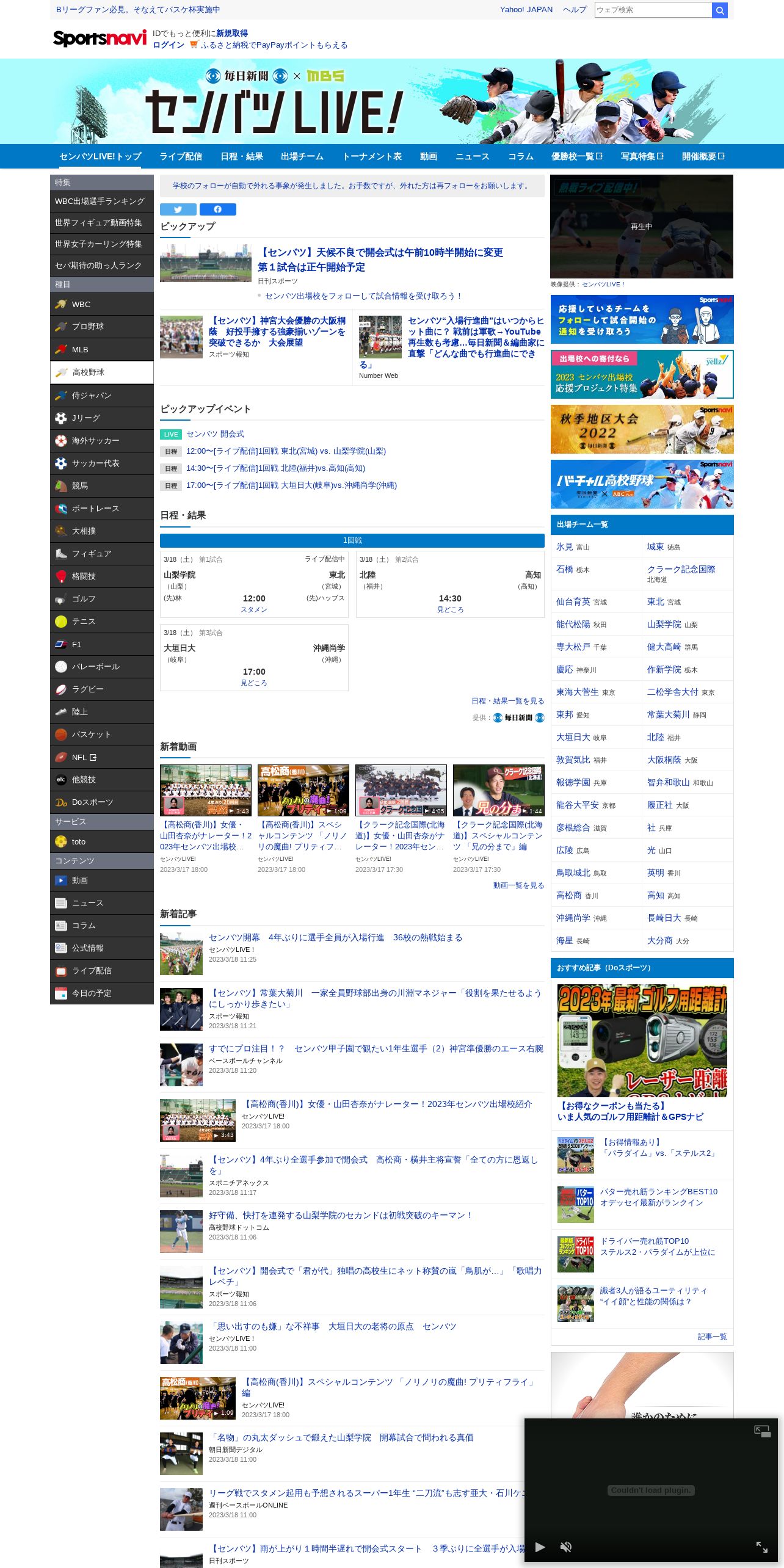Select トーナメント表 nav tab
784x1568 pixels.
372,156
